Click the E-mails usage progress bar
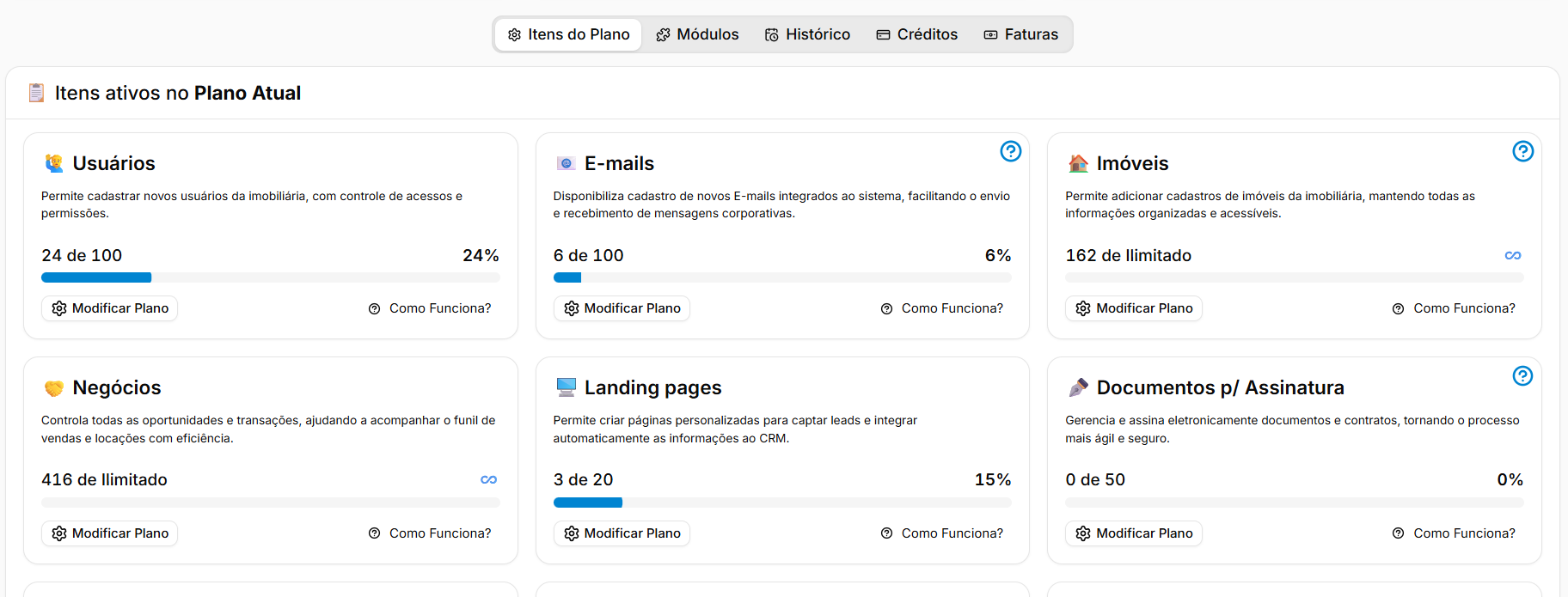This screenshot has height=597, width=1568. (782, 277)
